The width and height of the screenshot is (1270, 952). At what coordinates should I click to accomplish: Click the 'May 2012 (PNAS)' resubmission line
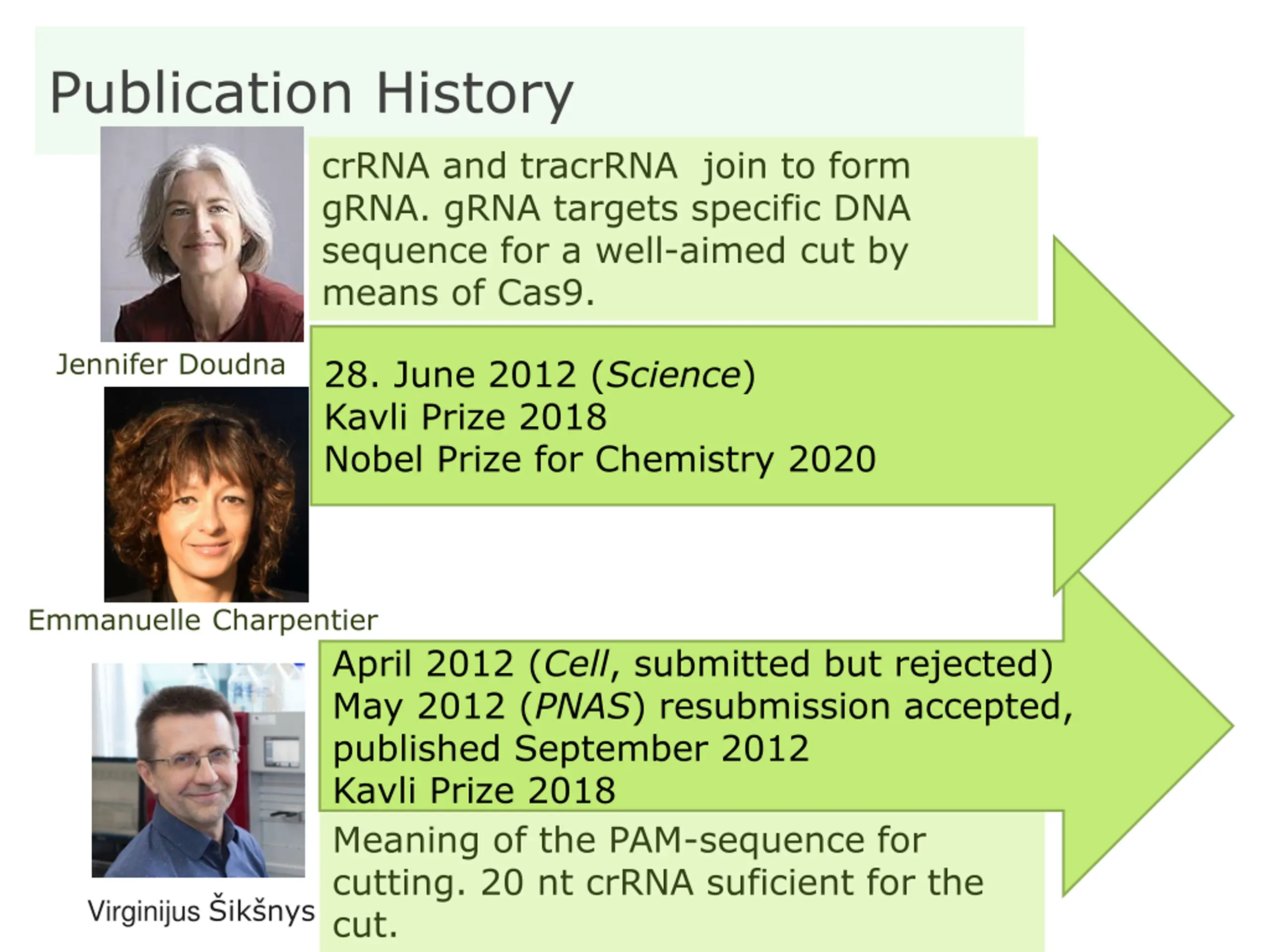click(703, 707)
